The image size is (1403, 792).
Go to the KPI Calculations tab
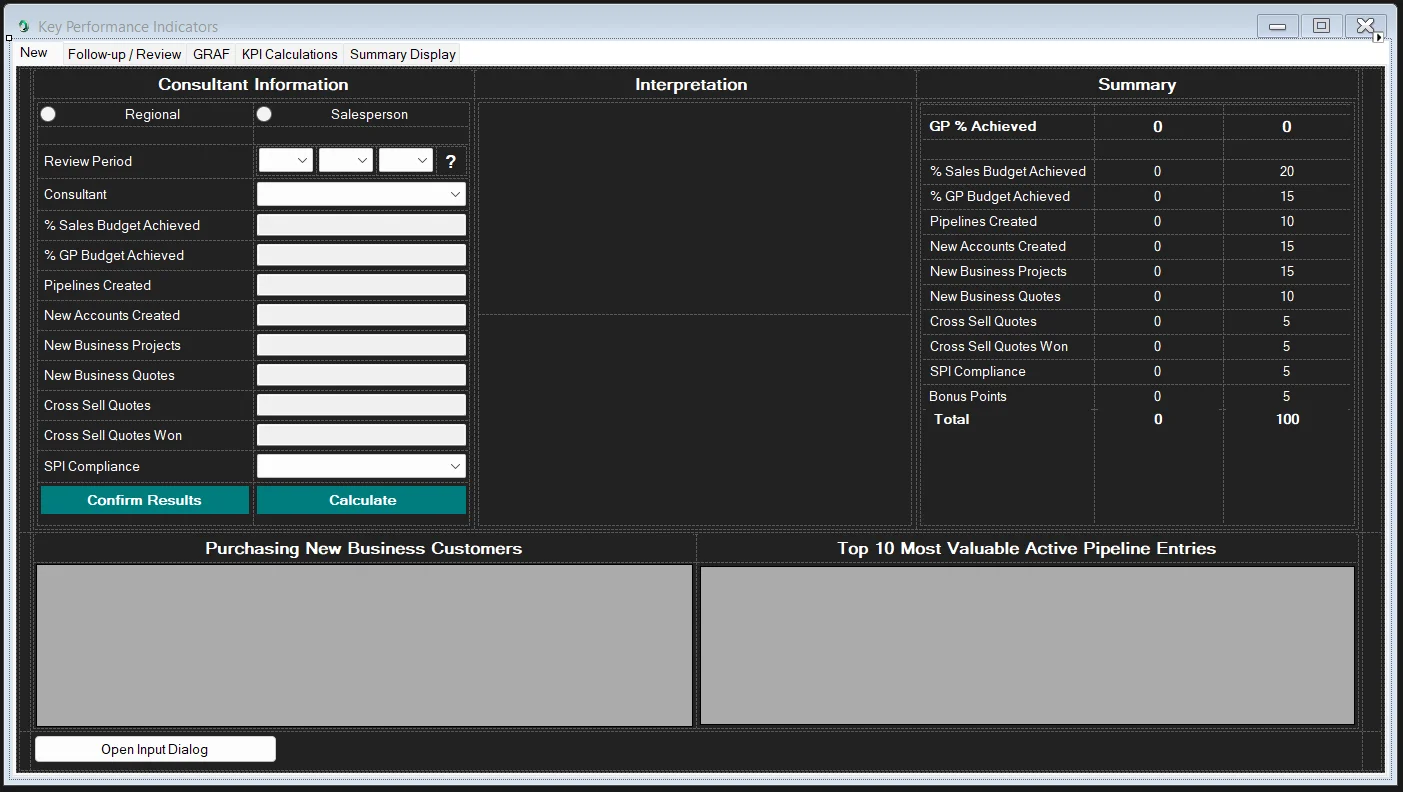pos(290,54)
